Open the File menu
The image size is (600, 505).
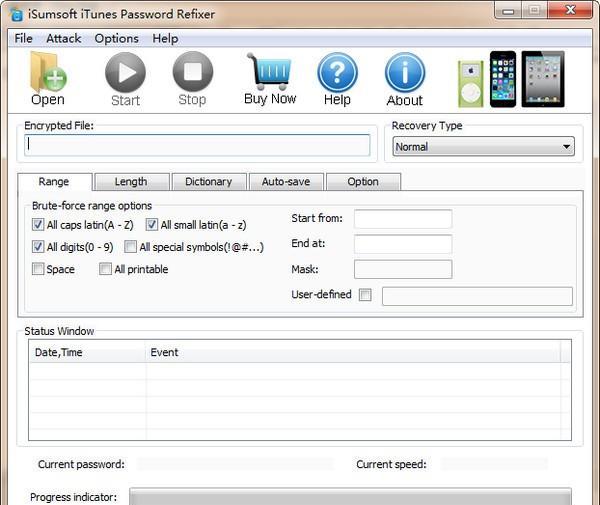coord(23,39)
